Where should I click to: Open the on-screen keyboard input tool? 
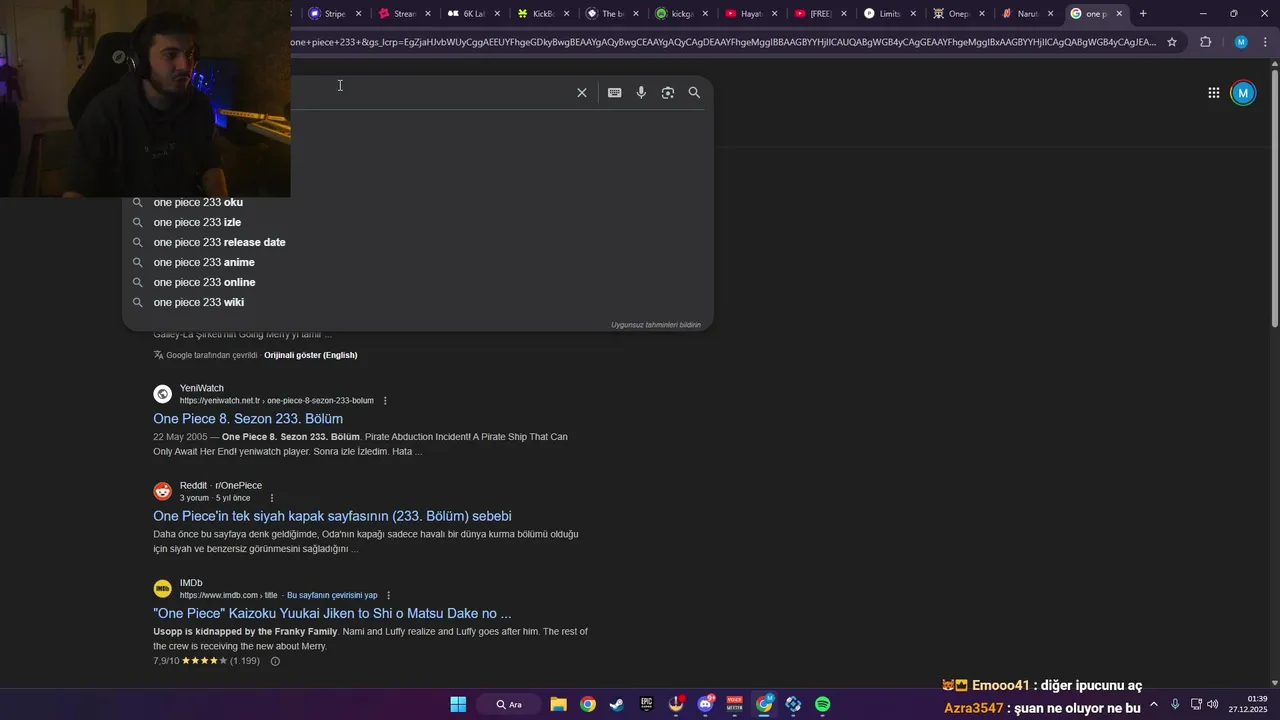[x=614, y=92]
